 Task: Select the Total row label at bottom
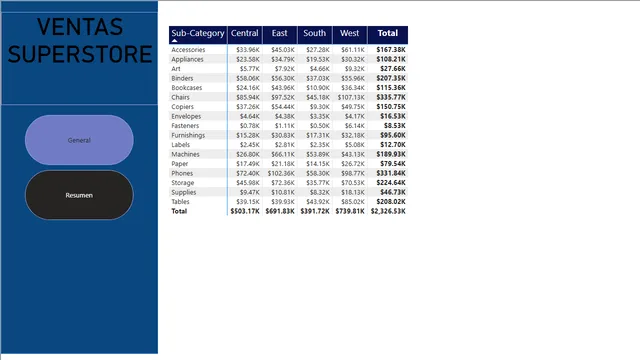pyautogui.click(x=179, y=211)
